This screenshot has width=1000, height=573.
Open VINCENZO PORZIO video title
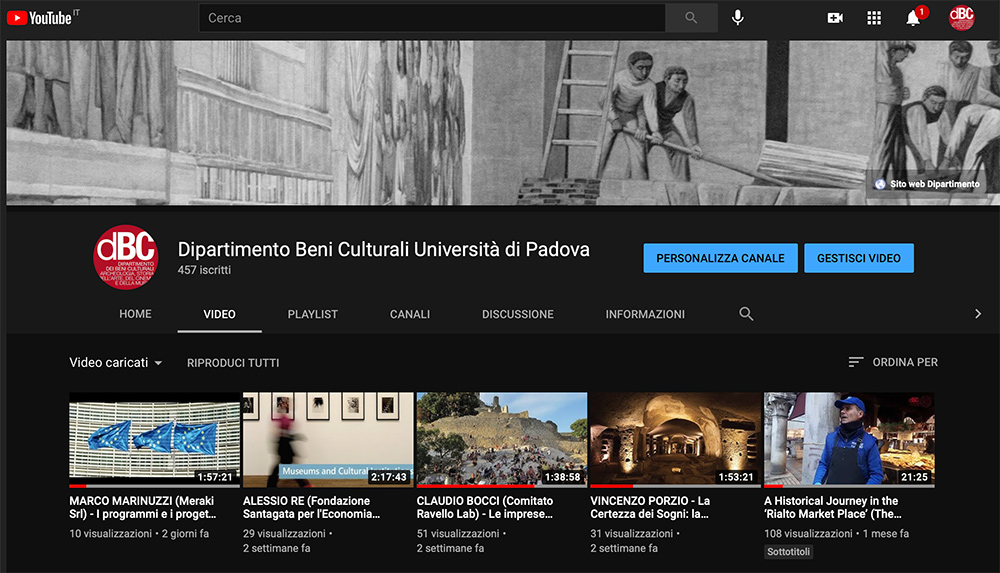[650, 507]
